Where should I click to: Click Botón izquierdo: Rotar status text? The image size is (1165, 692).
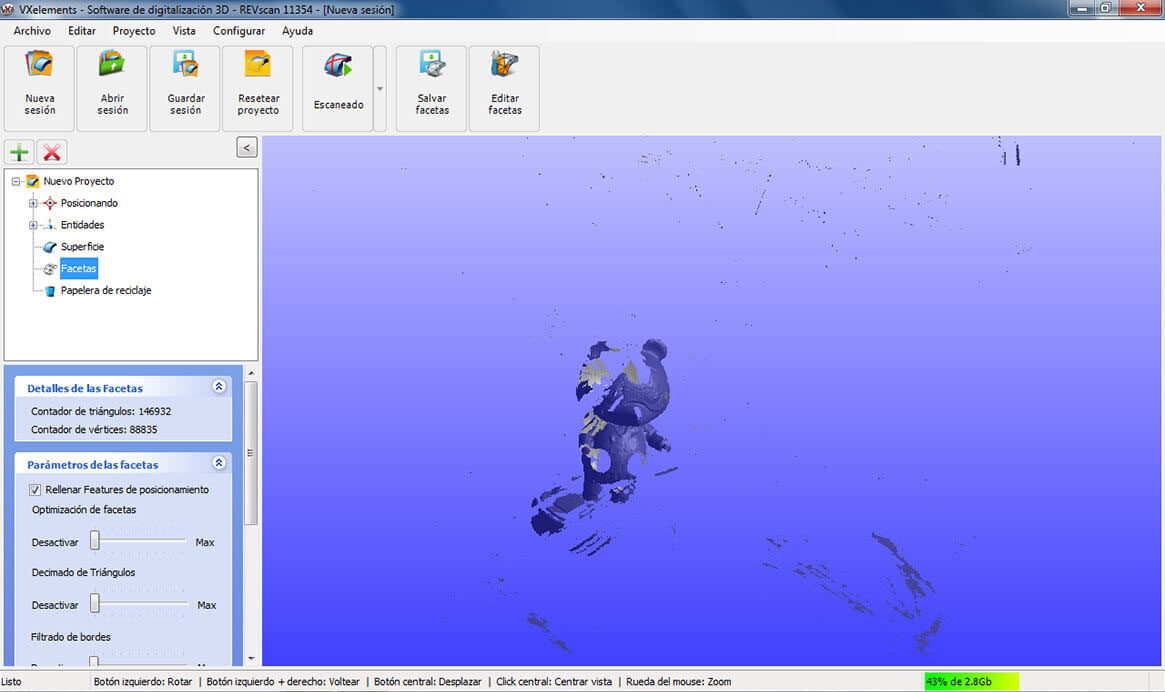coord(143,682)
